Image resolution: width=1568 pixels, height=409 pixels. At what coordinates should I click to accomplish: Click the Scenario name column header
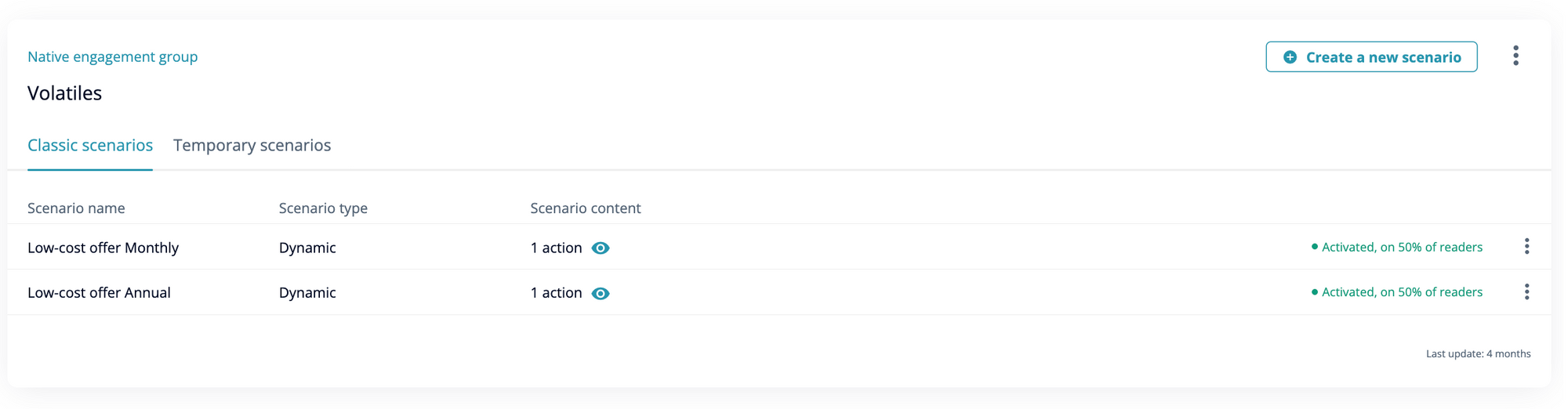pos(76,208)
